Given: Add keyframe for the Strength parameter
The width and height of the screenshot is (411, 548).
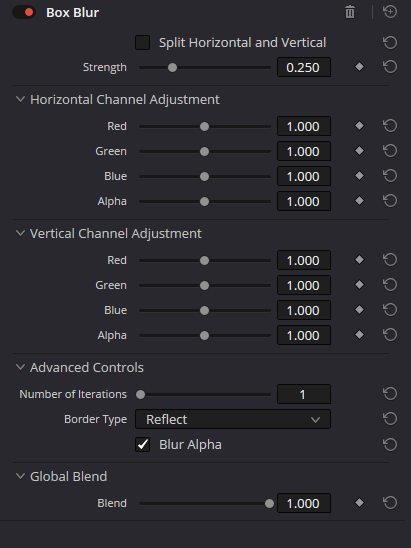Looking at the screenshot, I should 359,67.
